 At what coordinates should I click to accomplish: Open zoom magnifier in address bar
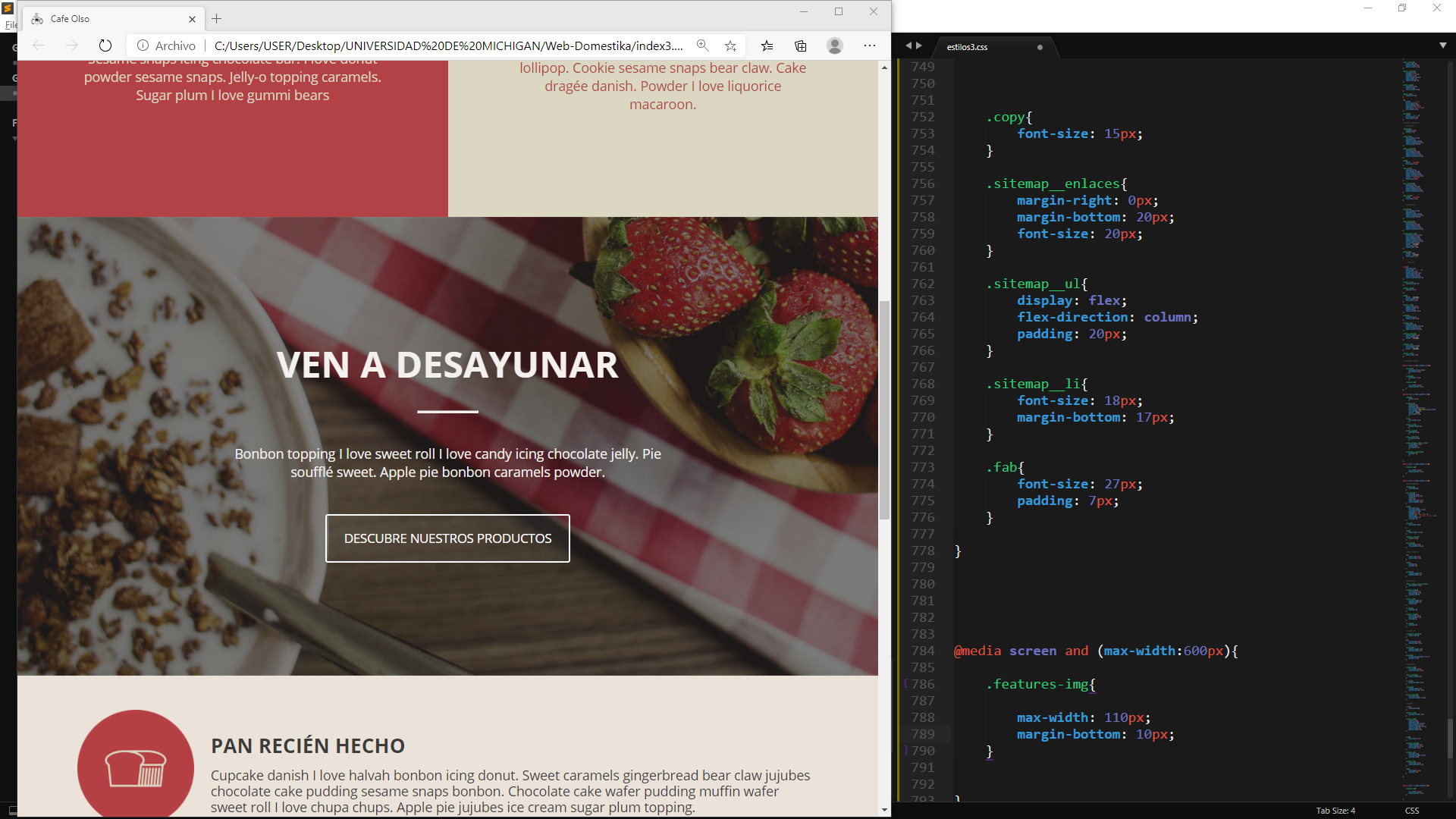[703, 45]
